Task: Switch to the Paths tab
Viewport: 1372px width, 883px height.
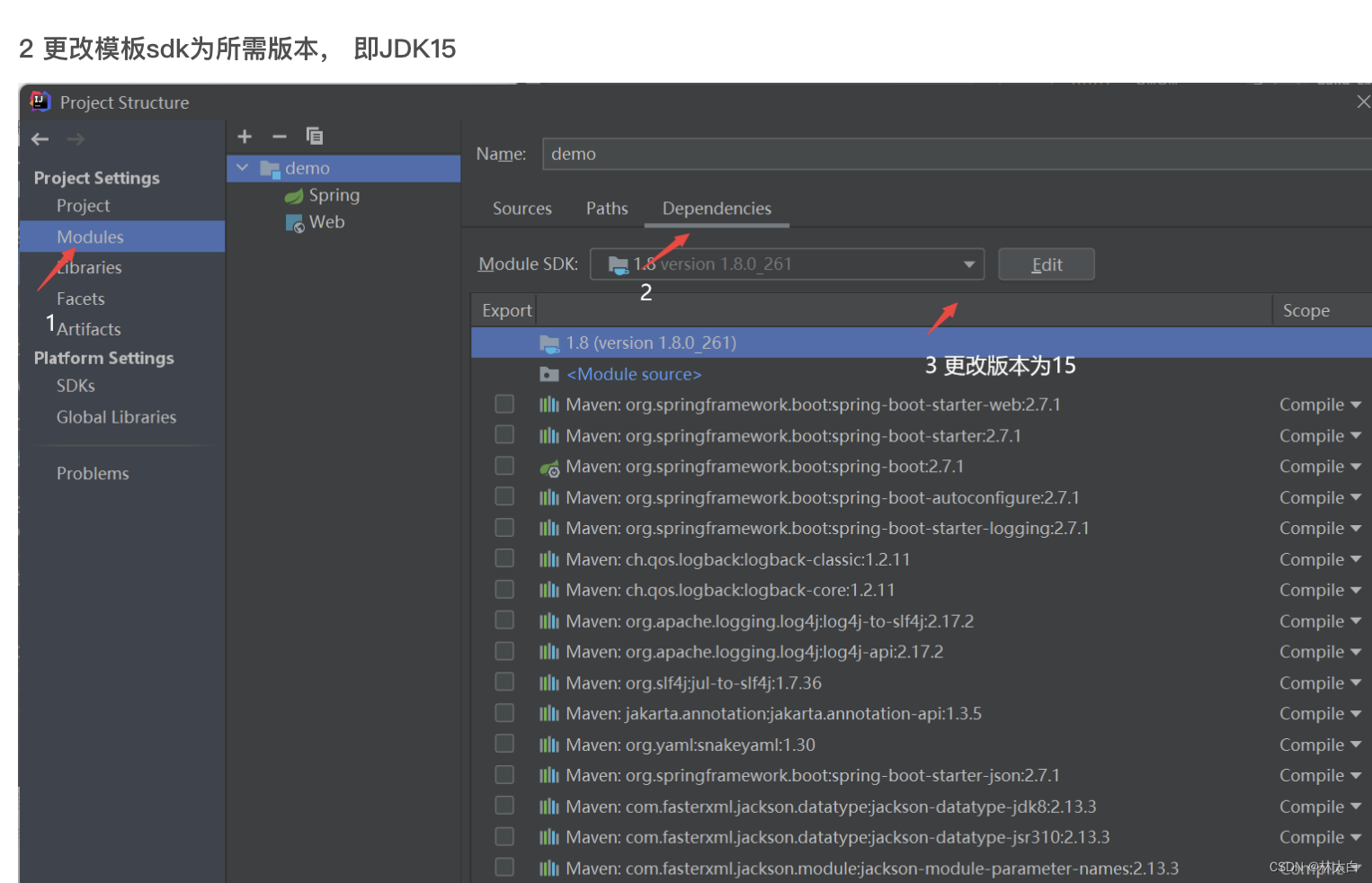Action: click(x=607, y=209)
